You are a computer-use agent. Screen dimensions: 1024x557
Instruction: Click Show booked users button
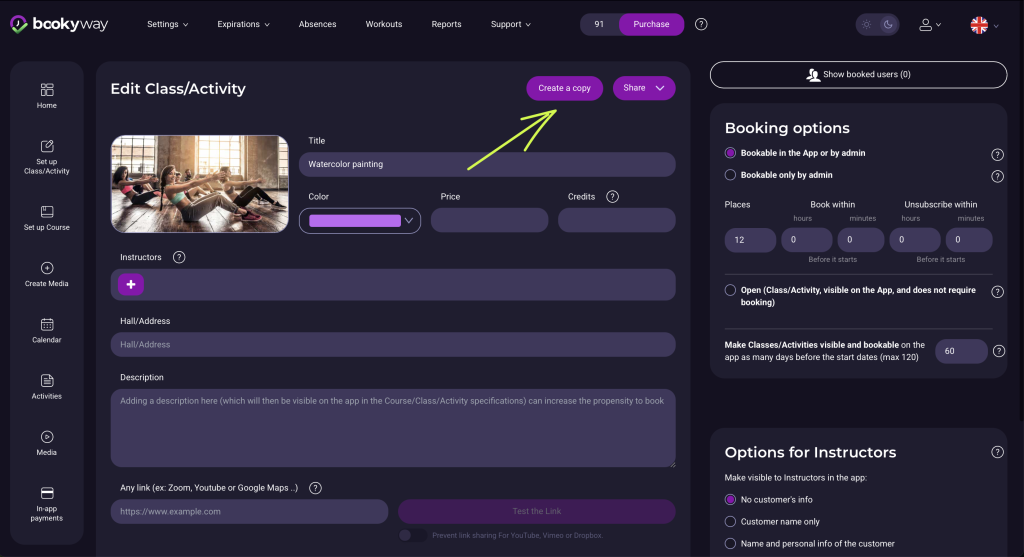point(858,75)
